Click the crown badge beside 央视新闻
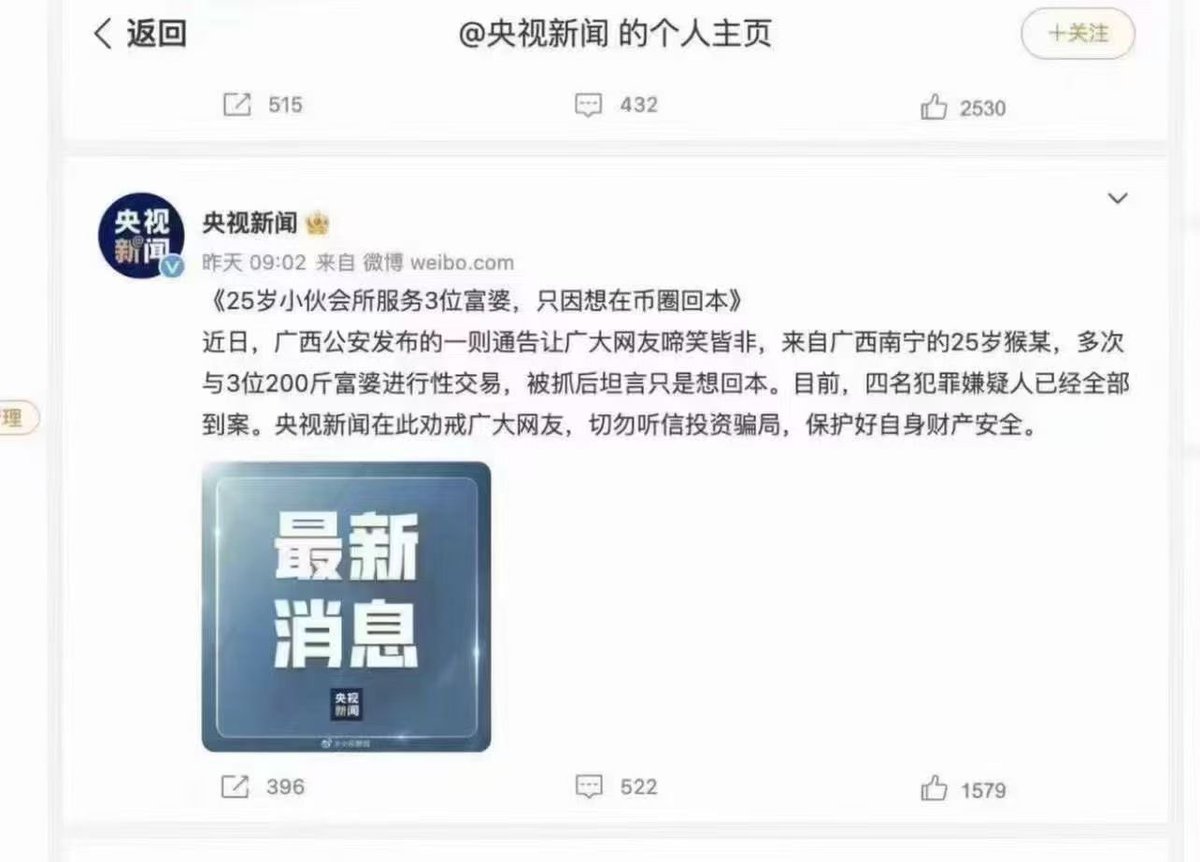This screenshot has width=1200, height=862. tap(318, 223)
